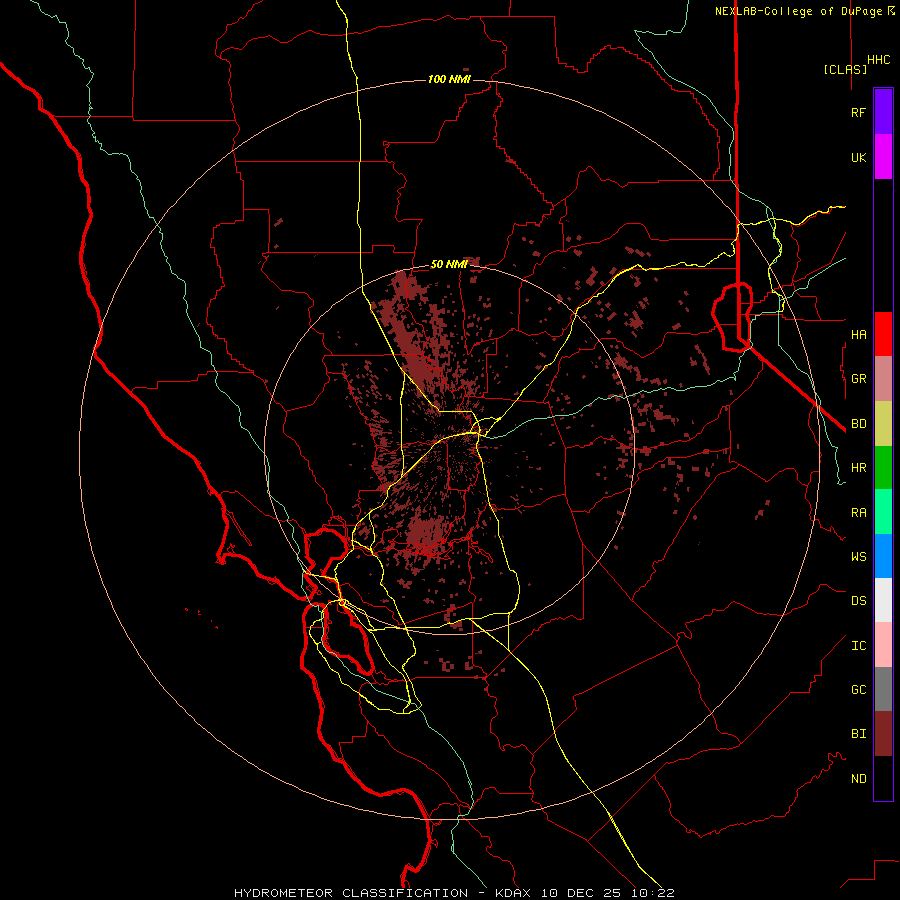Viewport: 900px width, 900px height.
Task: Click the DS white legend swatch
Action: [x=883, y=600]
